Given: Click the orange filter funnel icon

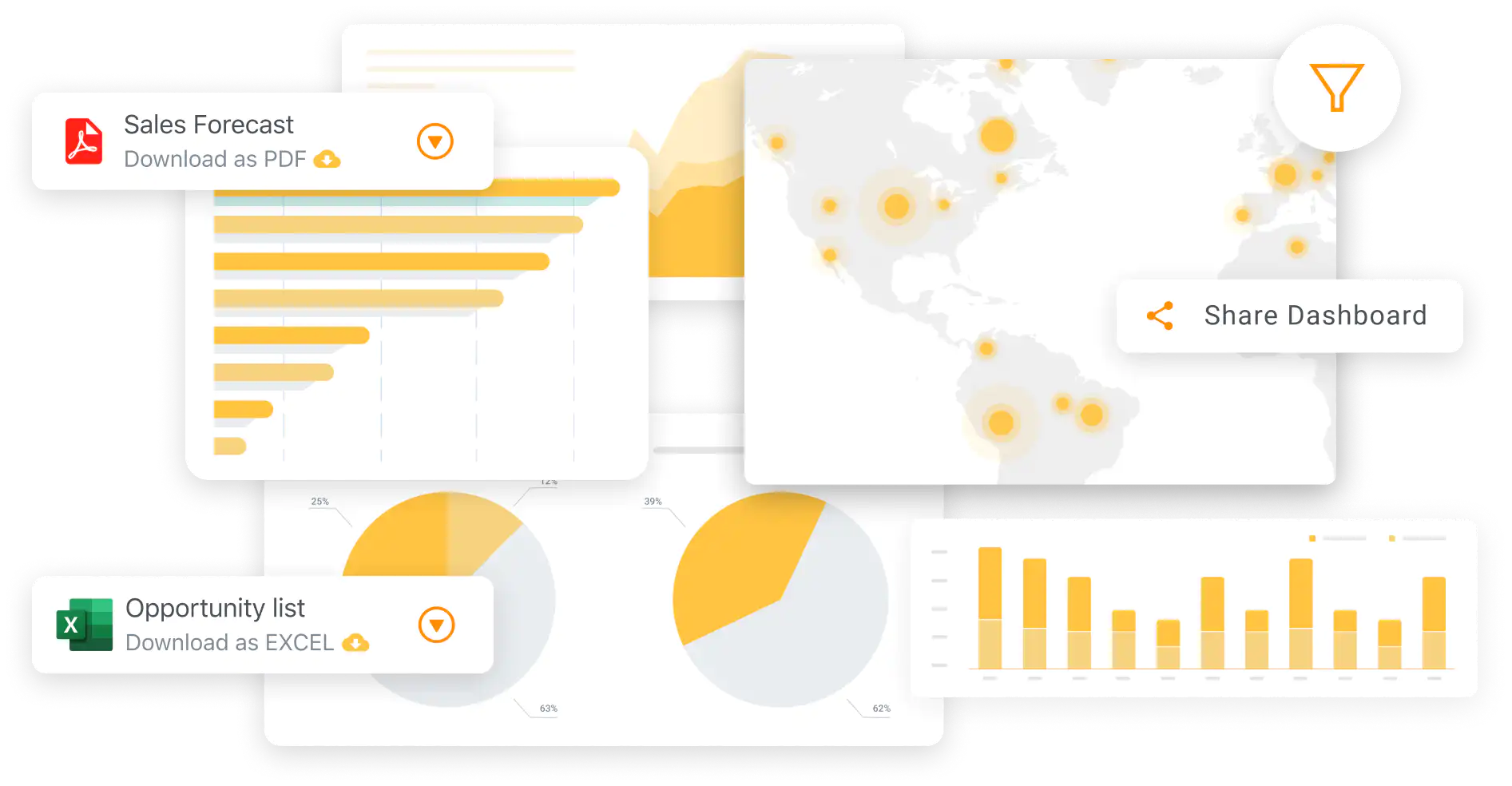Looking at the screenshot, I should (x=1336, y=87).
